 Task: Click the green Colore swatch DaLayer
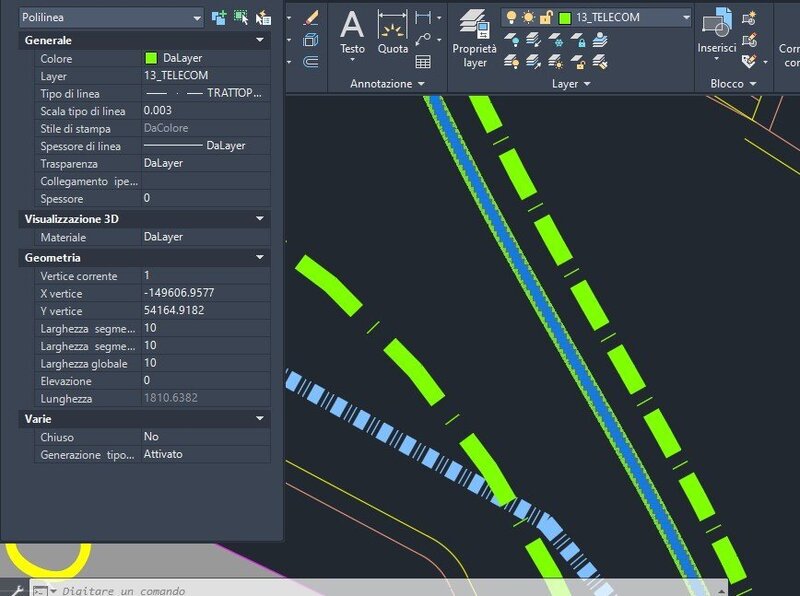tap(151, 58)
